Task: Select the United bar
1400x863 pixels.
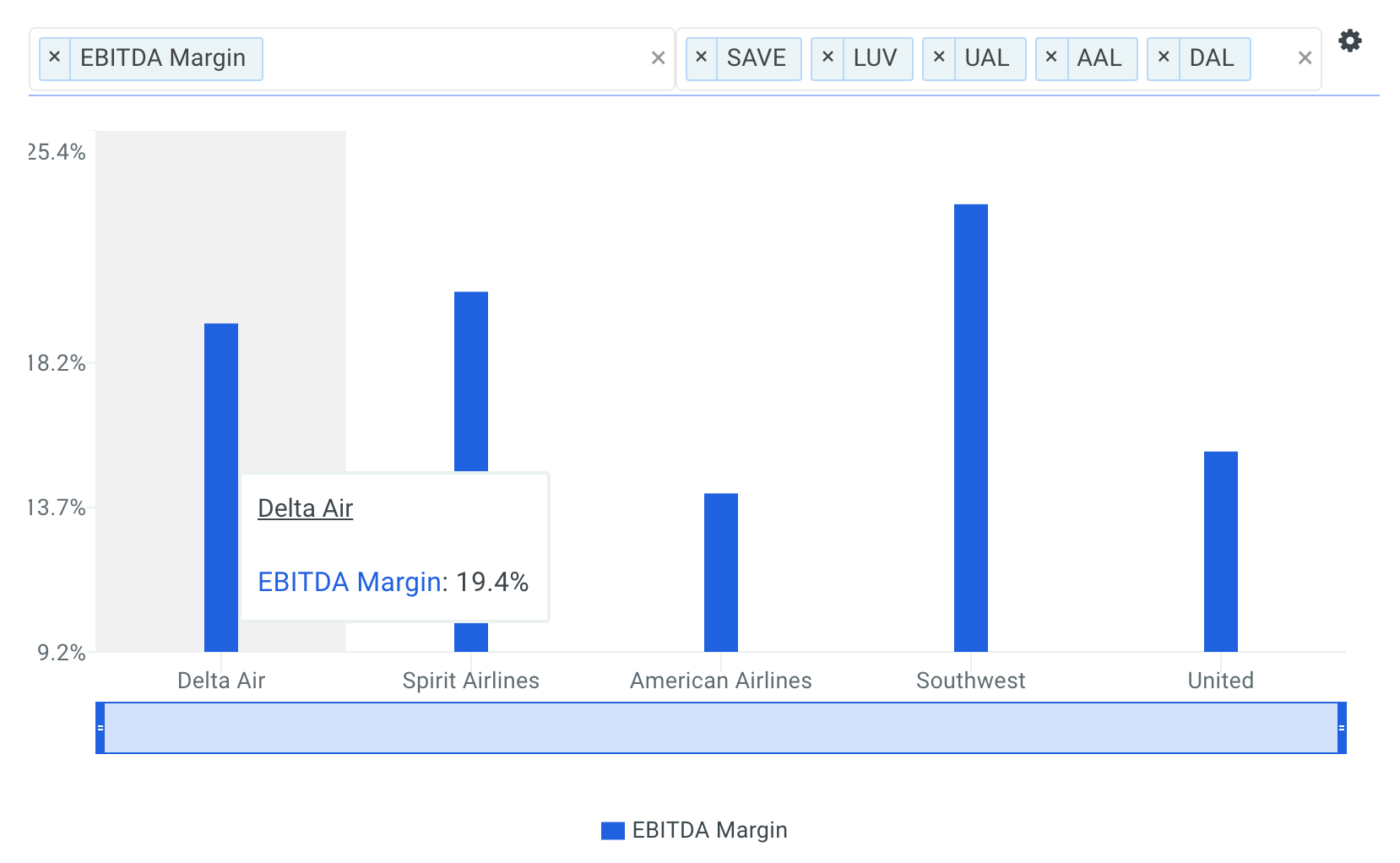Action: tap(1221, 551)
